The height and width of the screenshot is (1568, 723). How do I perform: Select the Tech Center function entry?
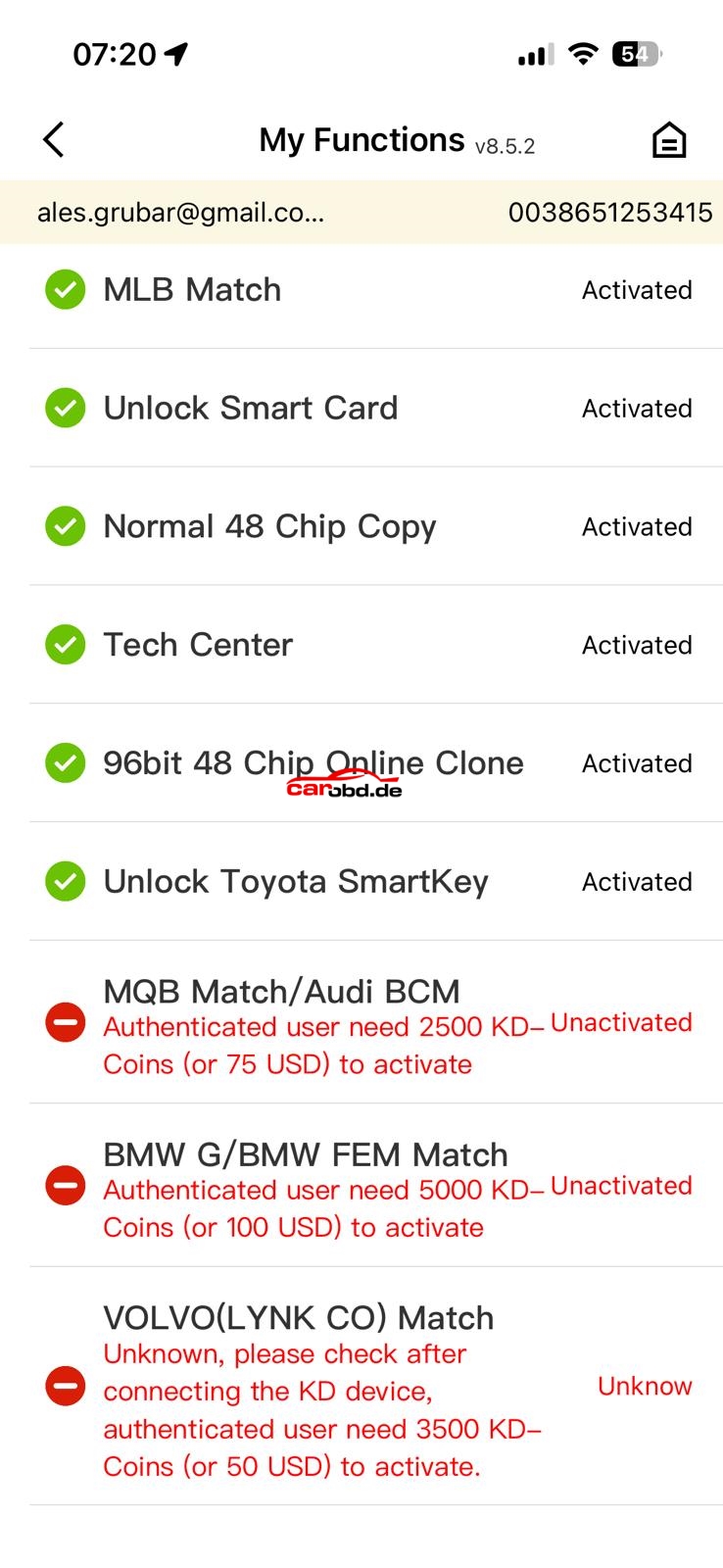point(198,645)
